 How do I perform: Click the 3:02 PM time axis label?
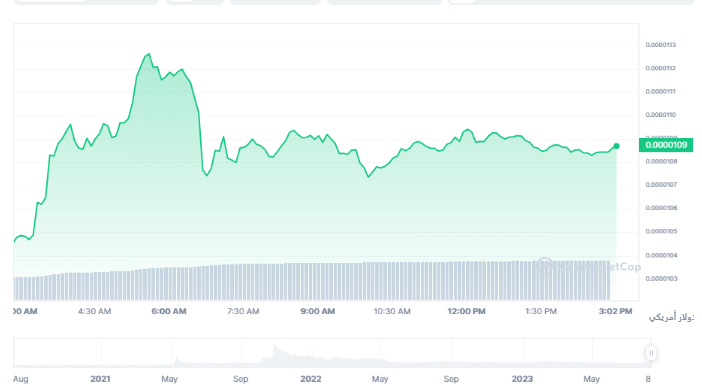(616, 311)
